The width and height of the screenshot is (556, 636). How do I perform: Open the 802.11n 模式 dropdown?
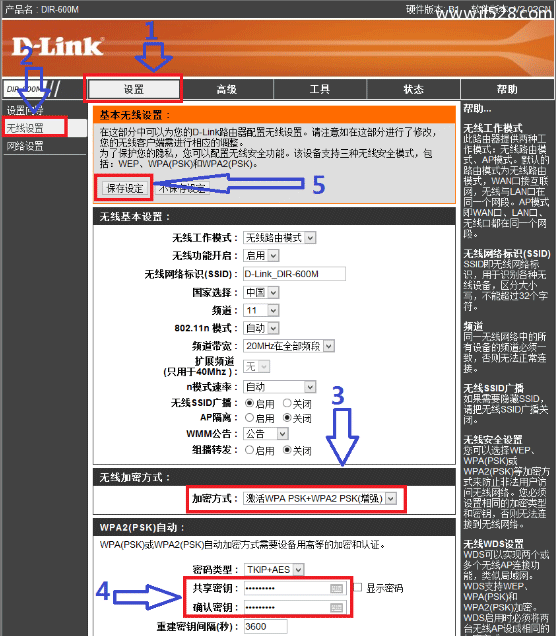(261, 328)
